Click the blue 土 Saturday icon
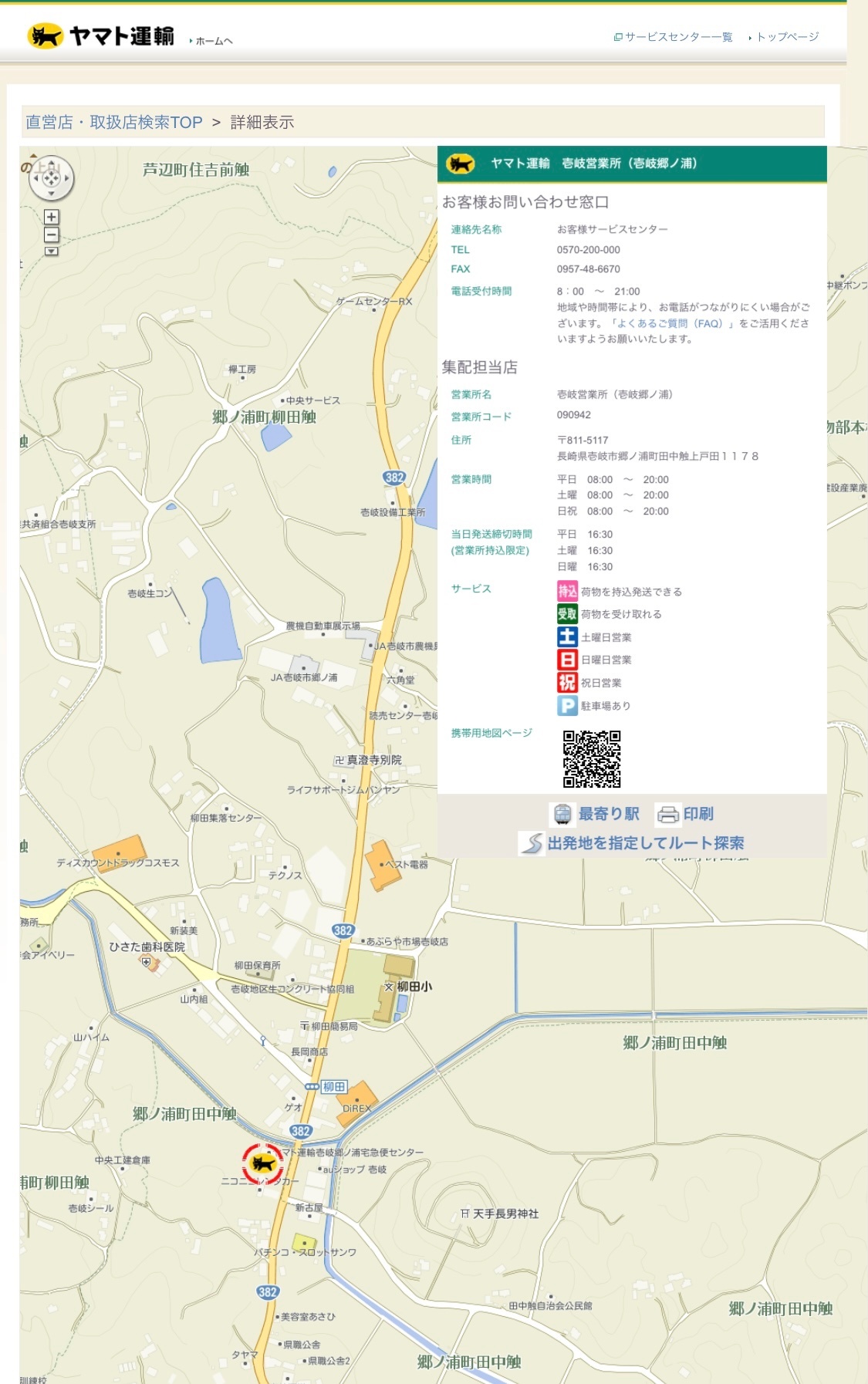This screenshot has height=1384, width=868. [x=567, y=636]
